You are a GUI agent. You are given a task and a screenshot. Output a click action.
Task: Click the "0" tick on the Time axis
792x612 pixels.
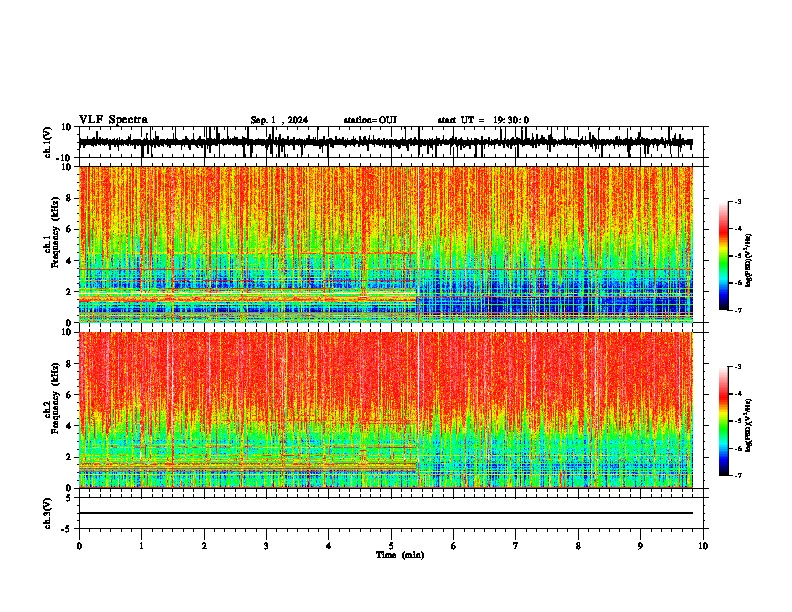[x=79, y=546]
